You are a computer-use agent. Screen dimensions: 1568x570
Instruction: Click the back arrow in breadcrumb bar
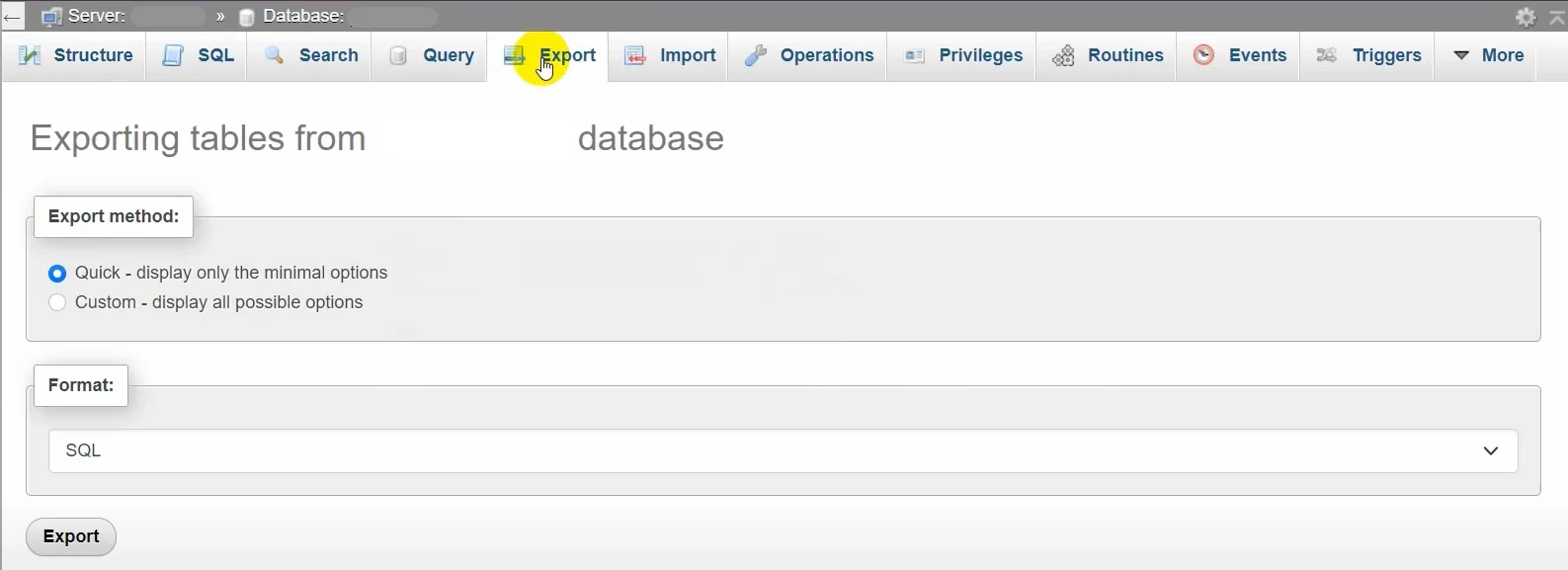tap(12, 17)
